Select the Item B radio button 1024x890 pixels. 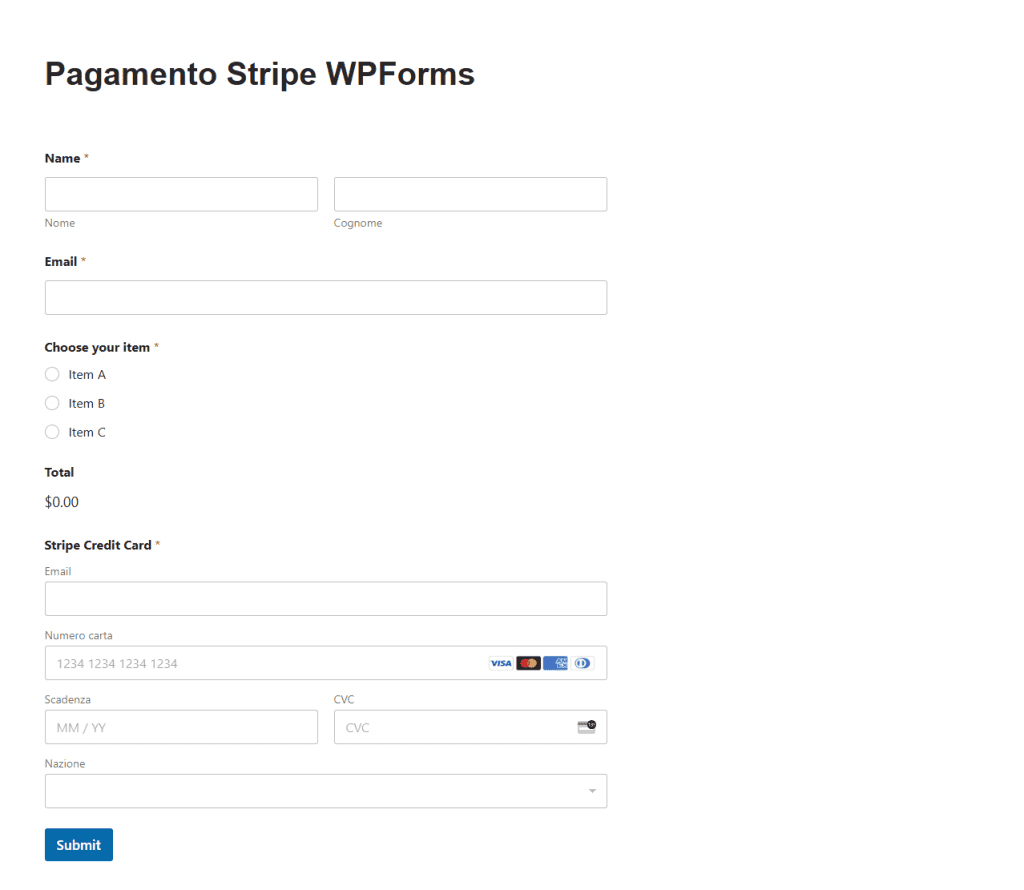coord(52,403)
